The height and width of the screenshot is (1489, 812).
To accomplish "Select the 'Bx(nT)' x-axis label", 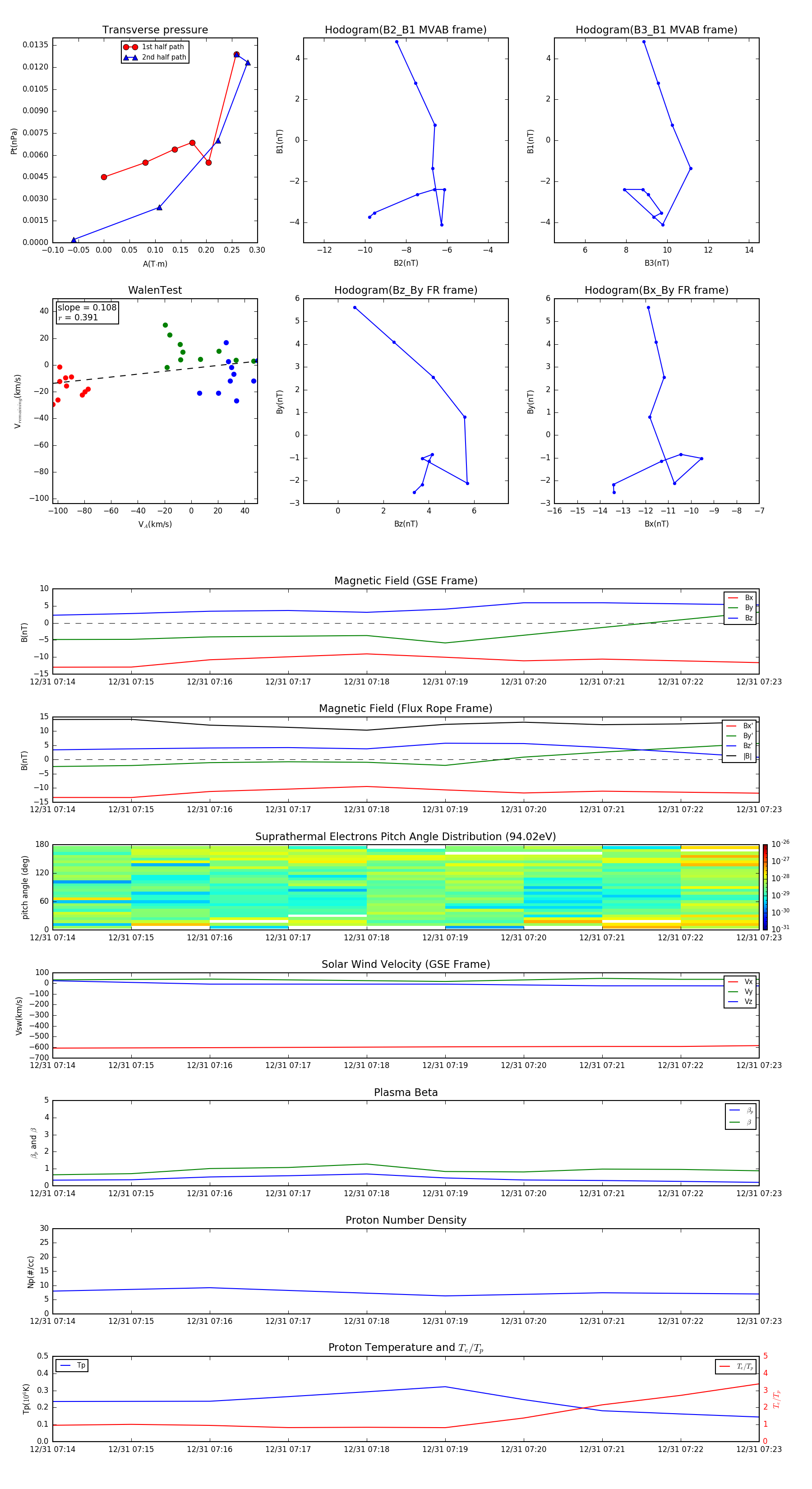I will pyautogui.click(x=656, y=524).
